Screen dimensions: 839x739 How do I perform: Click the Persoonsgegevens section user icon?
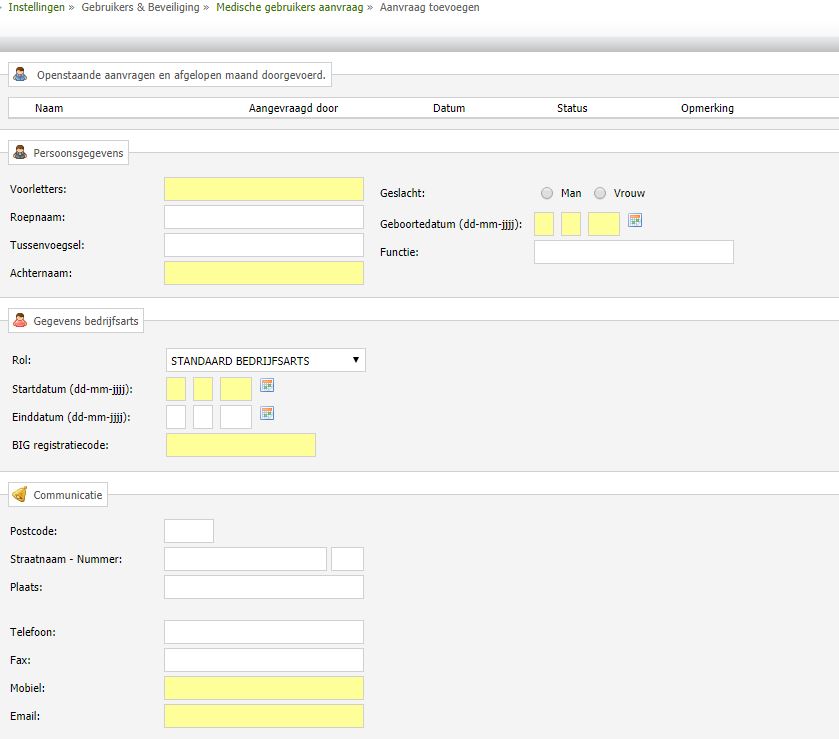tap(20, 153)
